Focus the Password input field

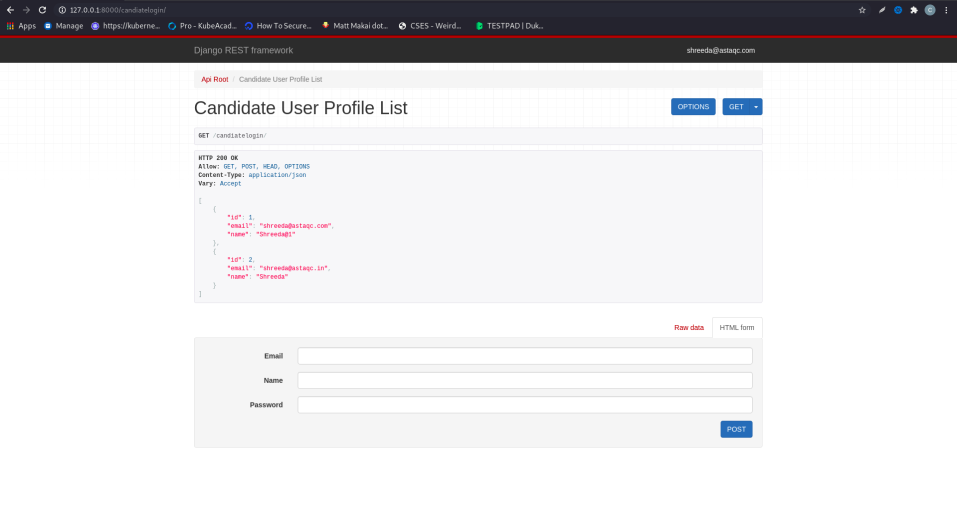pos(525,405)
